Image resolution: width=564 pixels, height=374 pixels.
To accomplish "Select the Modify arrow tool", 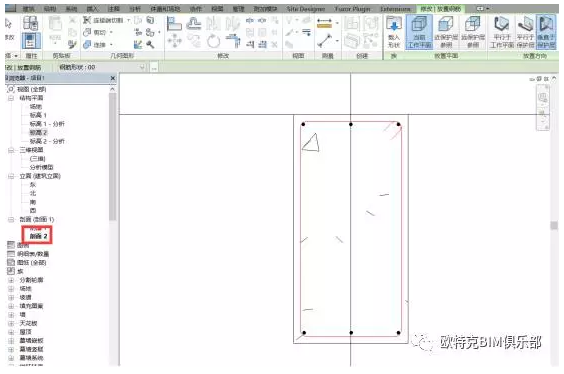I will [x=9, y=24].
